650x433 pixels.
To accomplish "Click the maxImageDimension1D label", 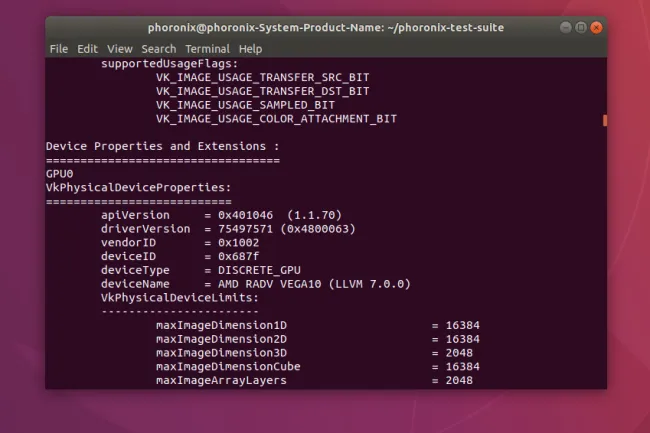I will point(221,325).
